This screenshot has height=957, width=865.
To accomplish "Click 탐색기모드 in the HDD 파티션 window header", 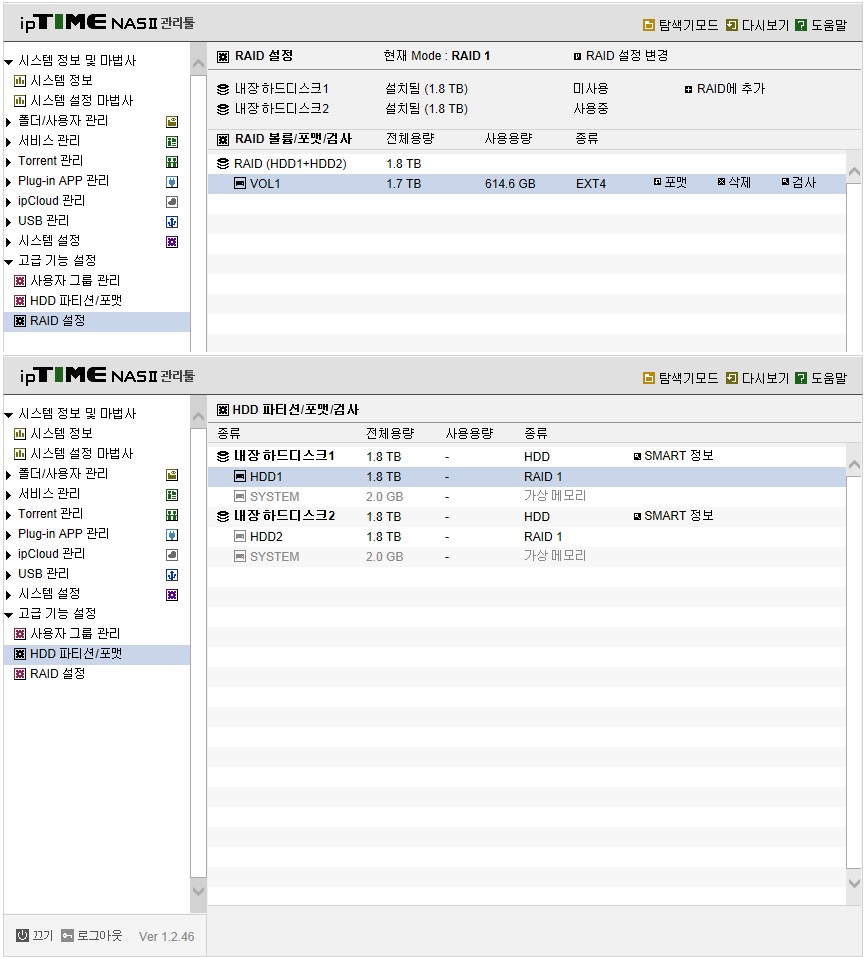I will (681, 378).
